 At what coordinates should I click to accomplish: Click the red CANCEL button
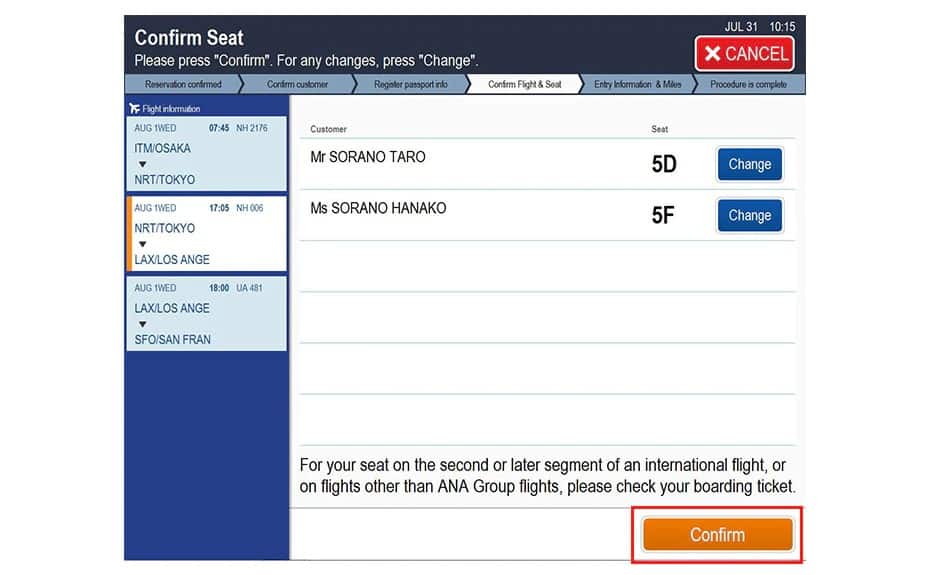(x=746, y=53)
